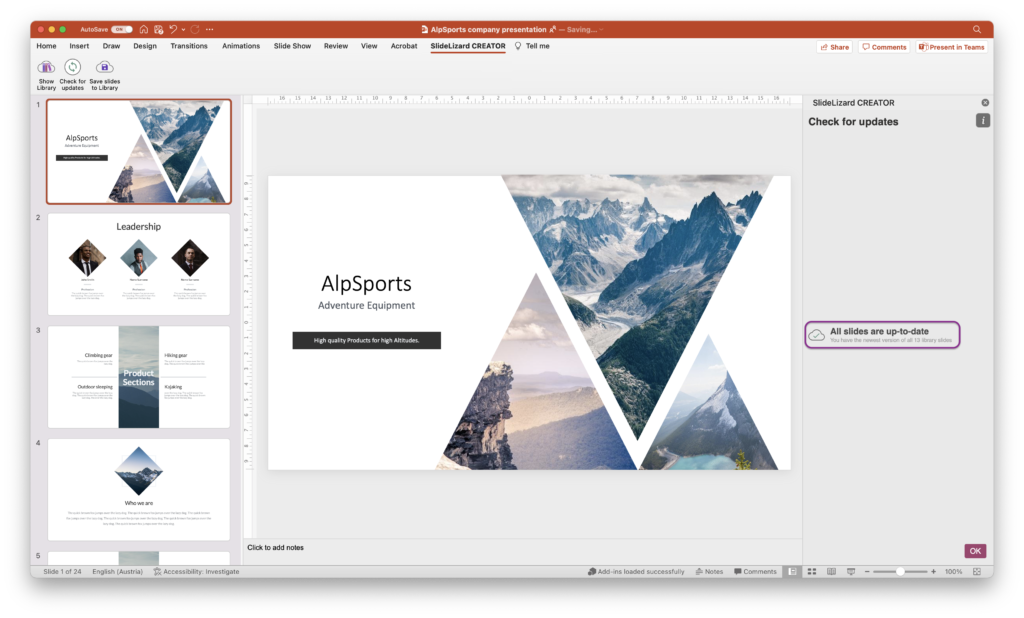
Task: Select slide 4 Who we are thumbnail
Action: pyautogui.click(x=138, y=489)
